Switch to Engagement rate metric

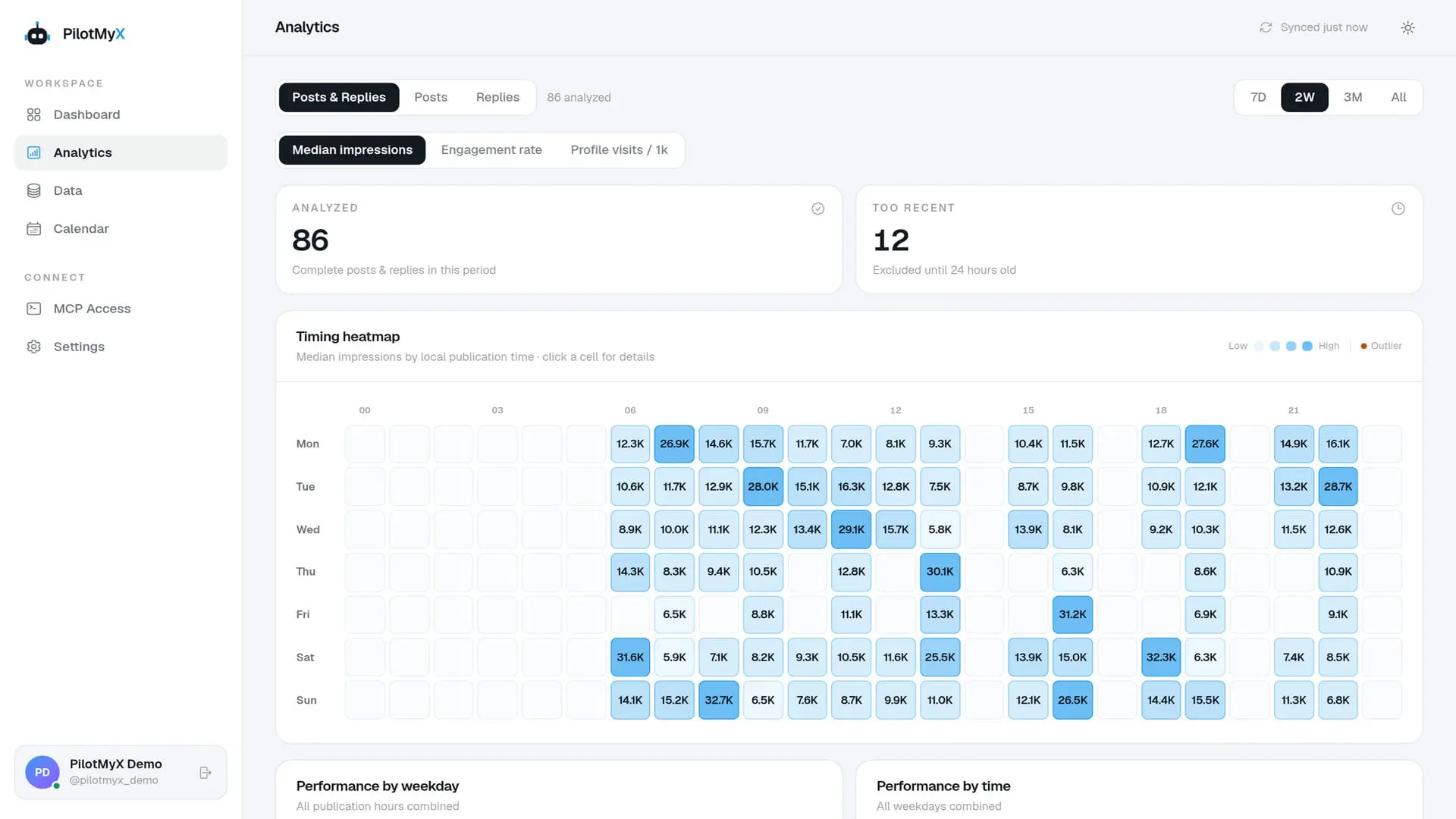(491, 150)
